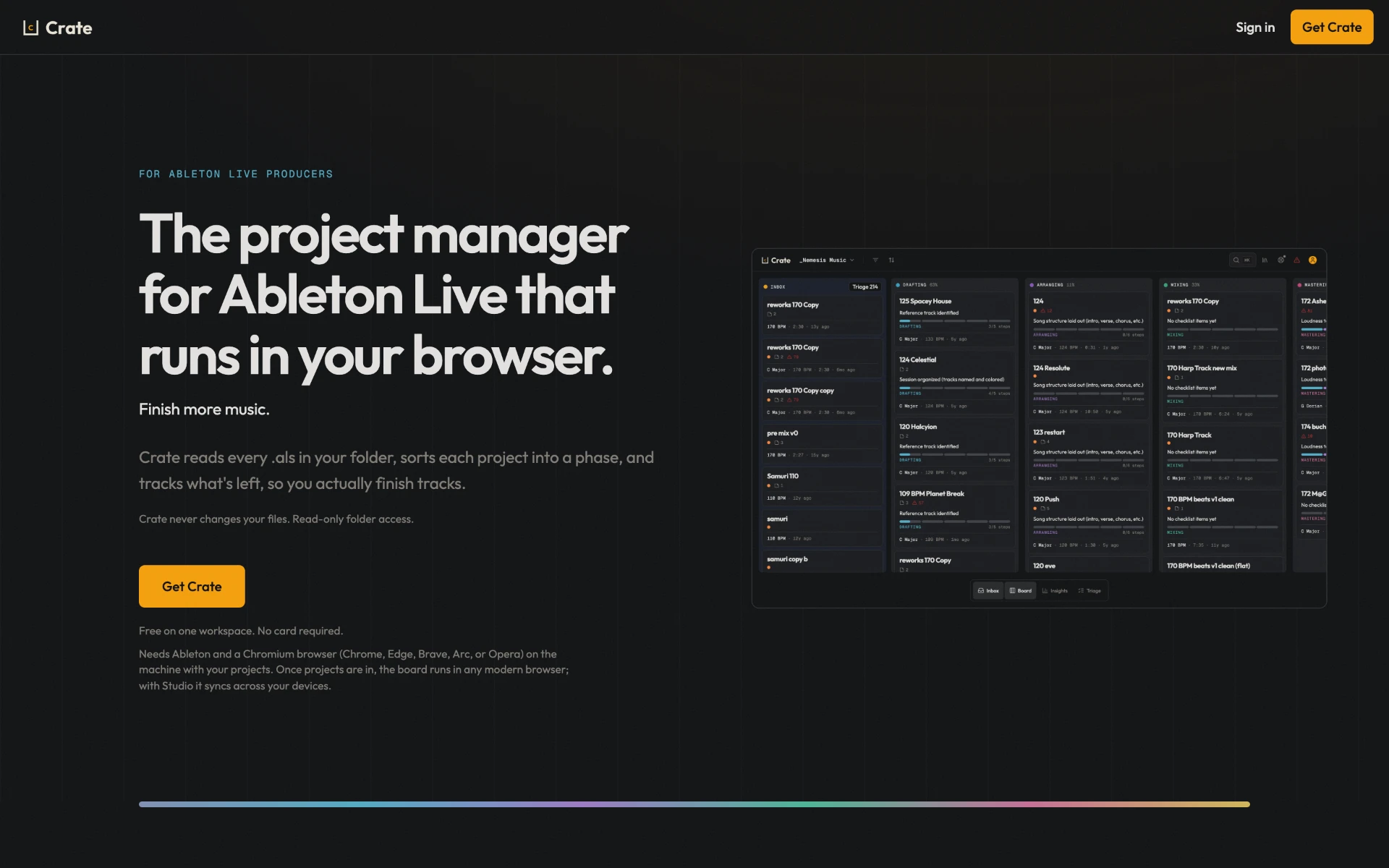Open the 124 Celestial project card
The height and width of the screenshot is (868, 1389).
(x=954, y=383)
